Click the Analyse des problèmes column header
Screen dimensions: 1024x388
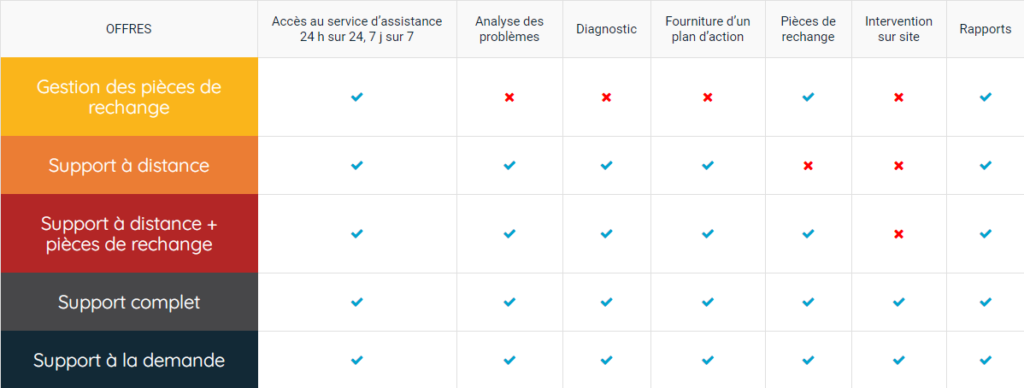[509, 29]
